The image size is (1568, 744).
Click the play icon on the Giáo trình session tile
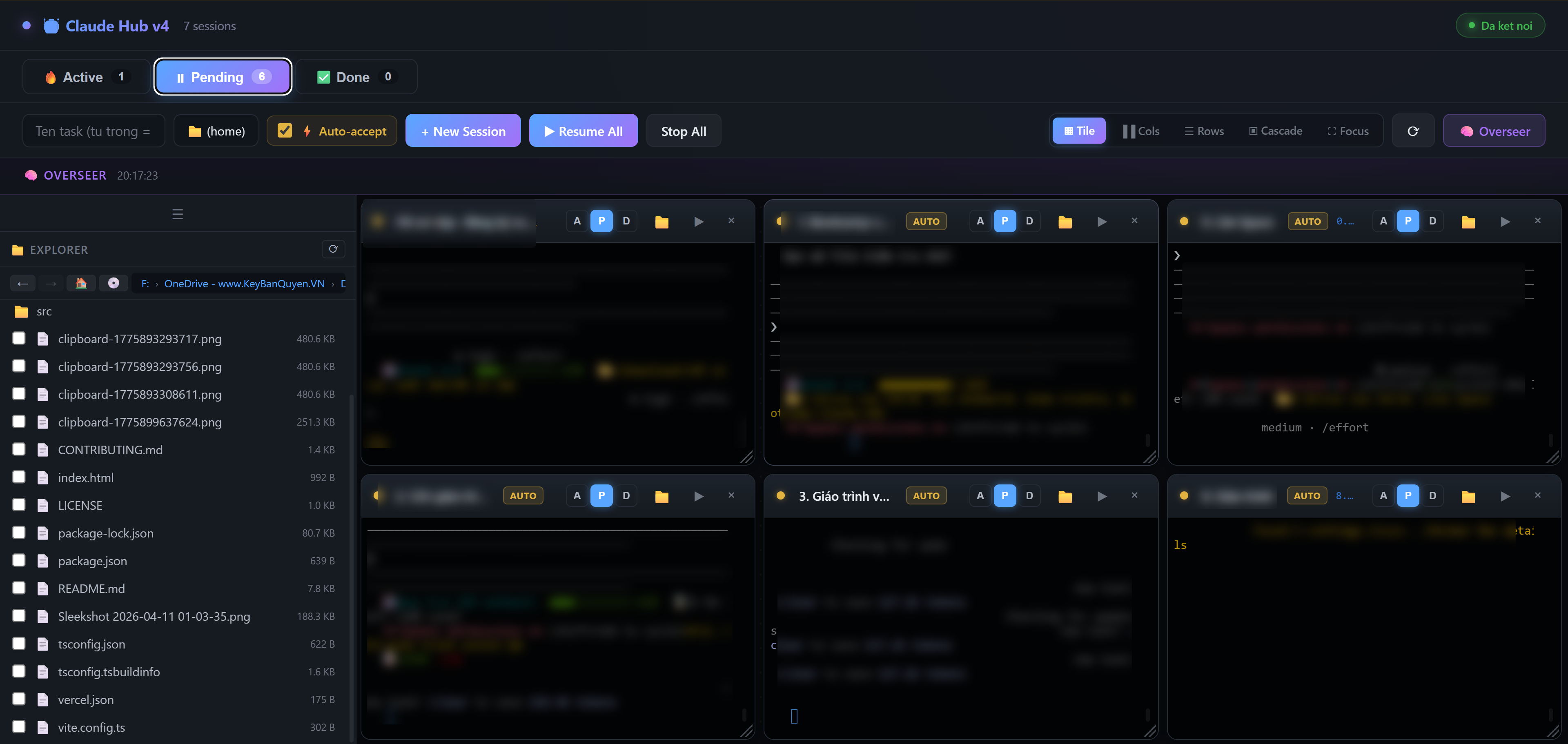tap(1102, 495)
